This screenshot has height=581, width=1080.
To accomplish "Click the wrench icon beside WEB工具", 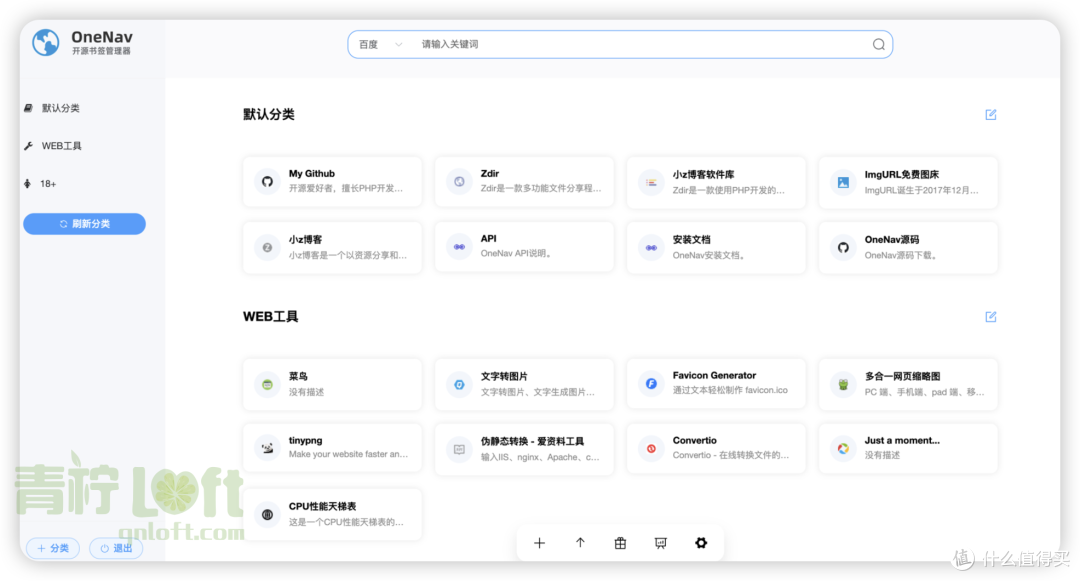I will 28,146.
